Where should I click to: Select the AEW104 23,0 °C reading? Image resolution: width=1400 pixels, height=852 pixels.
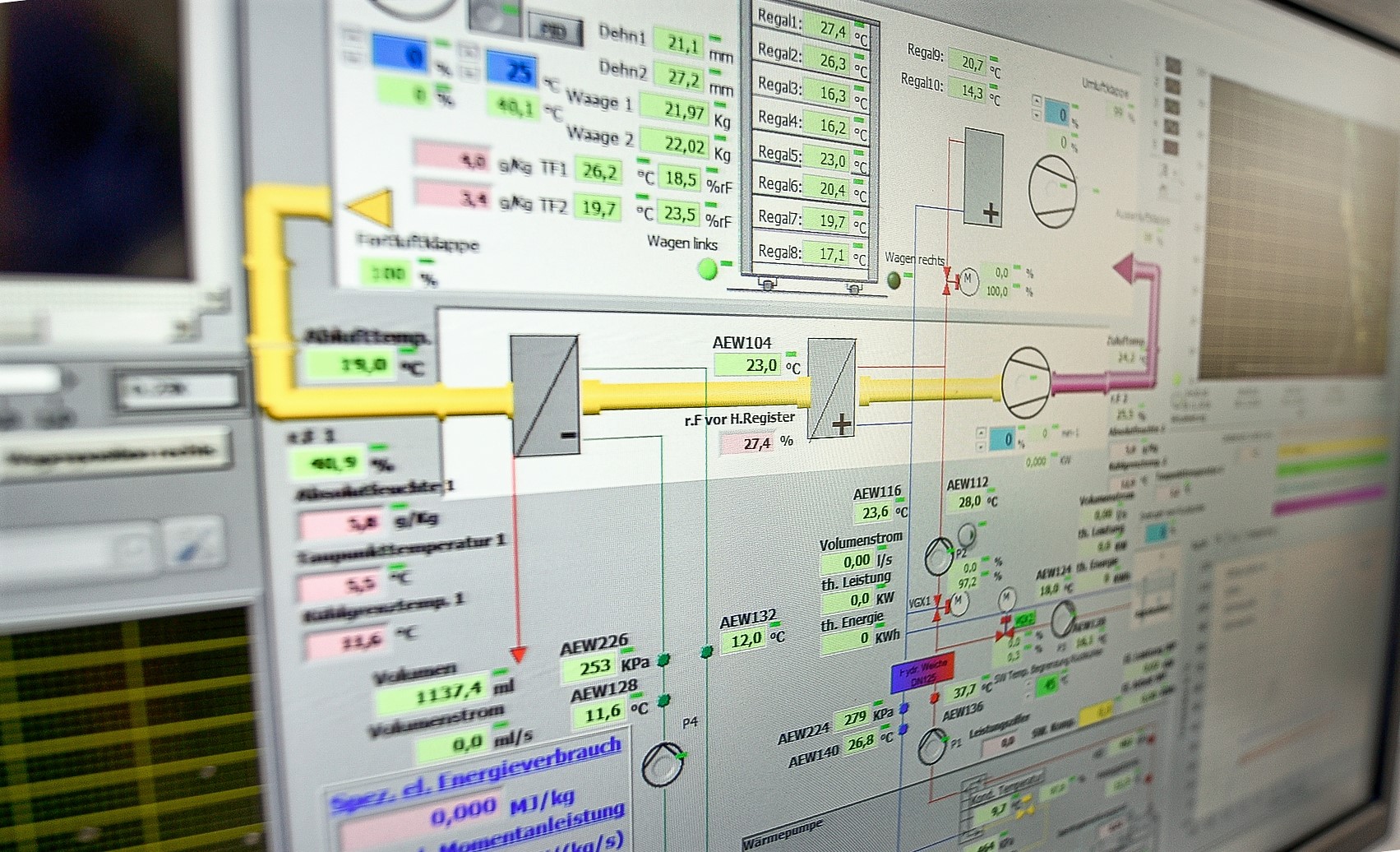pyautogui.click(x=748, y=364)
